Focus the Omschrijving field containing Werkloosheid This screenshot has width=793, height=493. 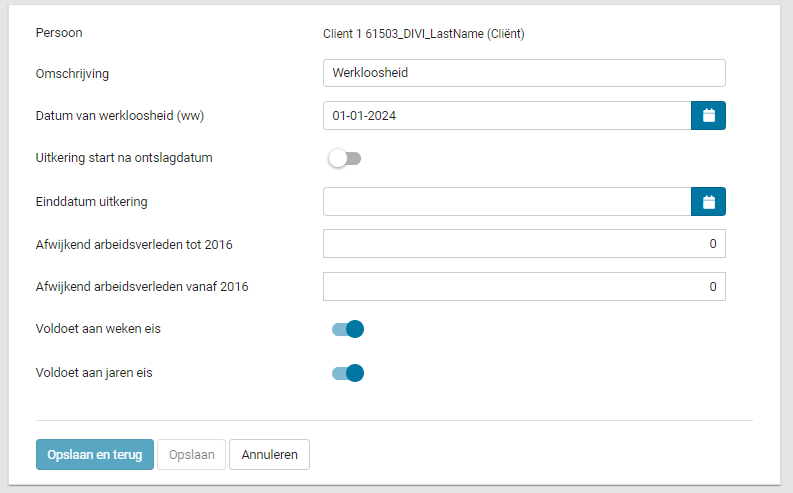pos(524,73)
